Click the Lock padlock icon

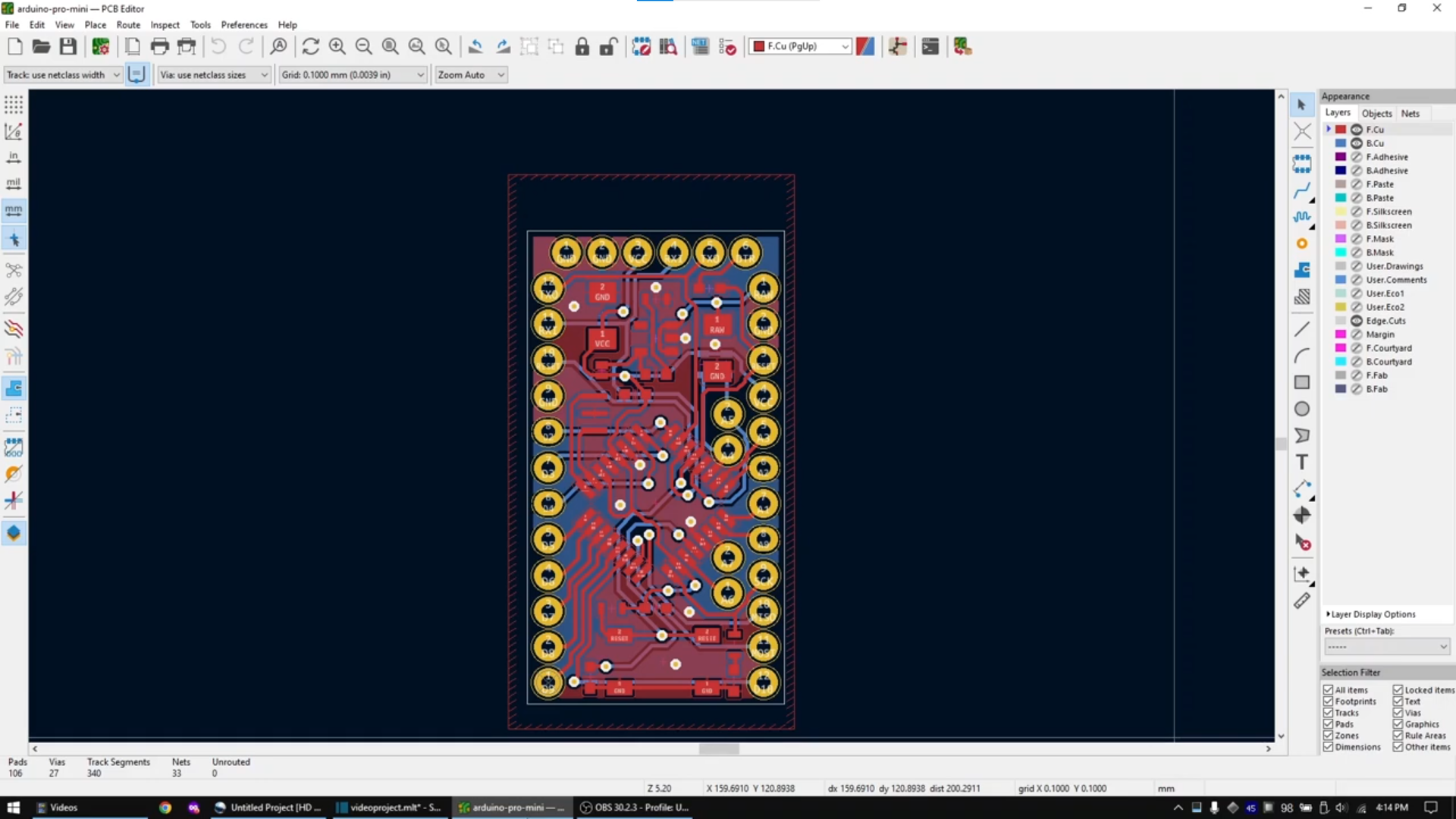tap(582, 47)
